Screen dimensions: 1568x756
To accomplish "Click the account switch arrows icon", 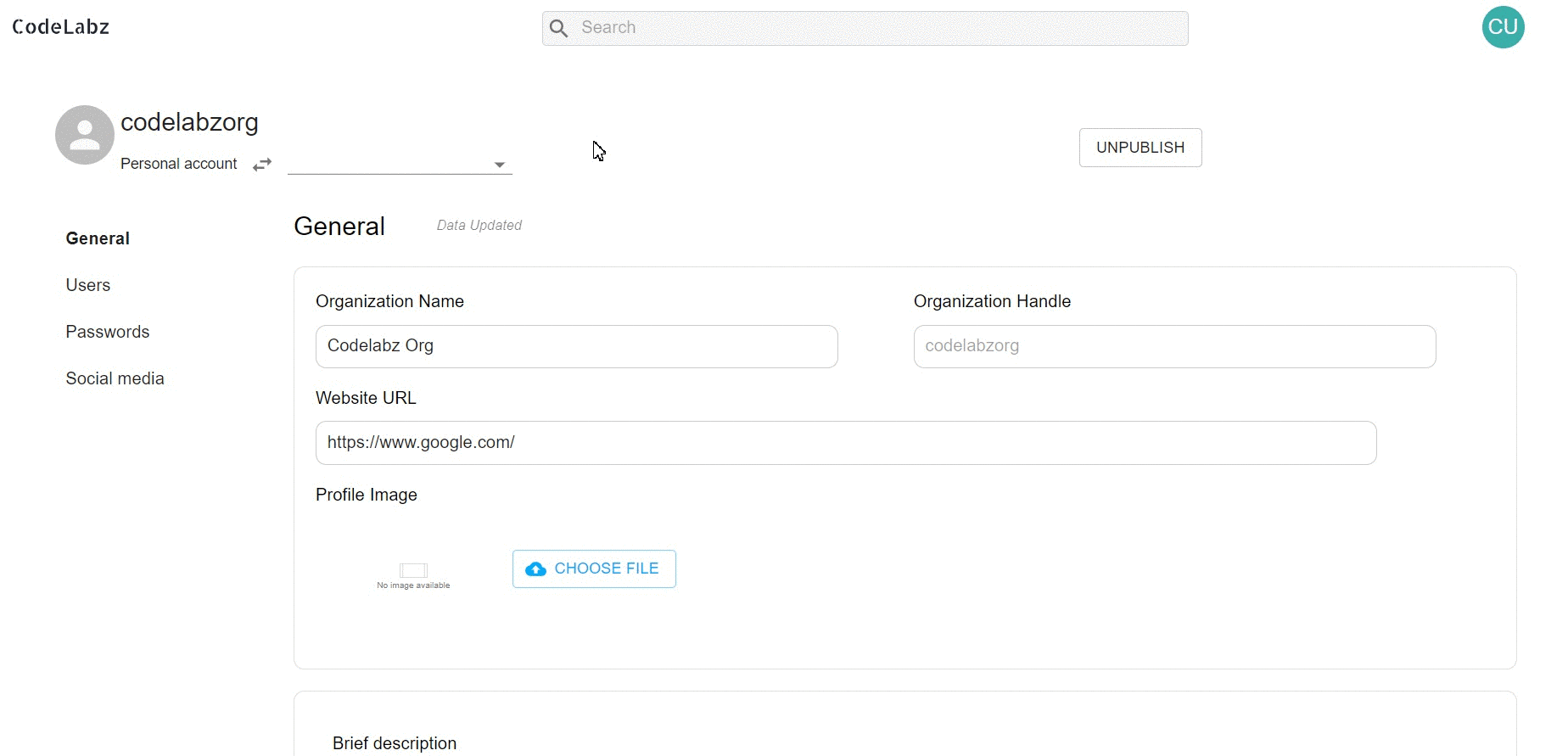I will click(262, 164).
